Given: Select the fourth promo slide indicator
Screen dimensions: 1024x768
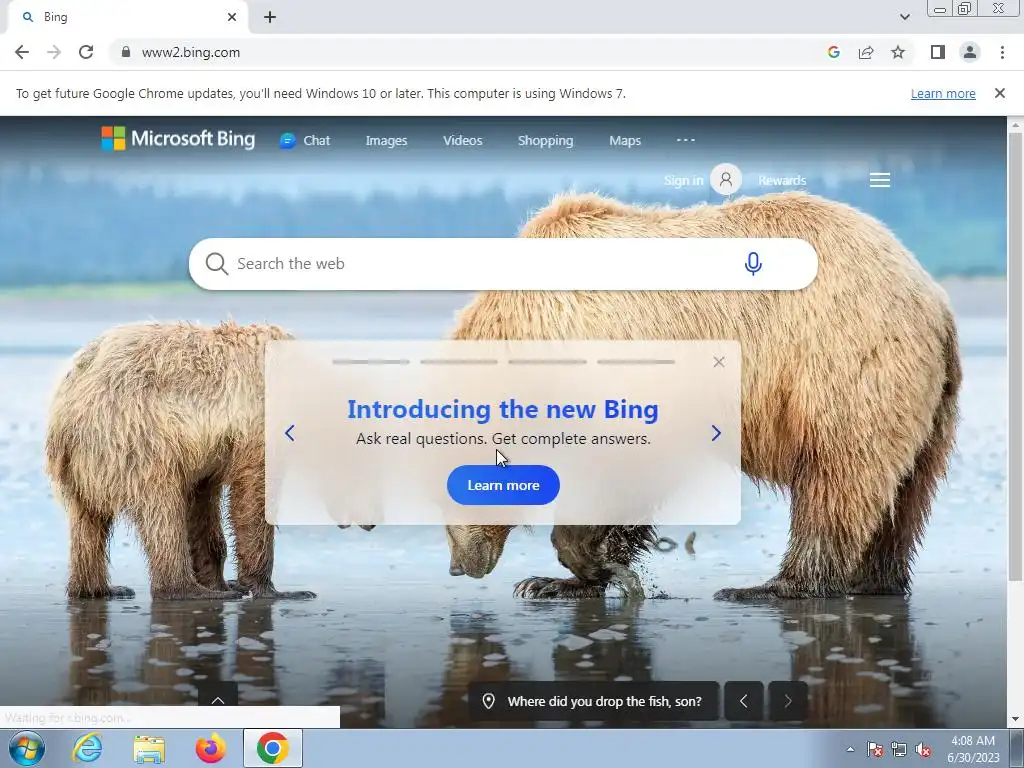Looking at the screenshot, I should pos(635,362).
